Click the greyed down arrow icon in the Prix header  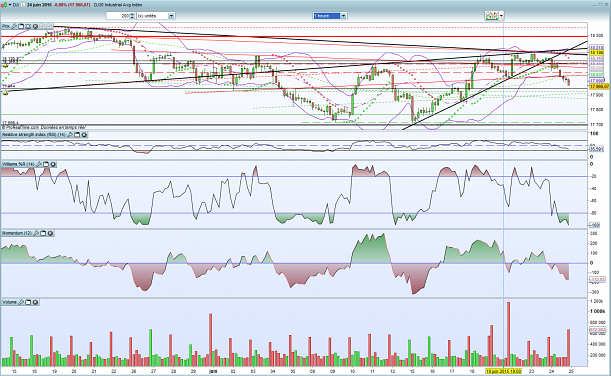pos(49,26)
